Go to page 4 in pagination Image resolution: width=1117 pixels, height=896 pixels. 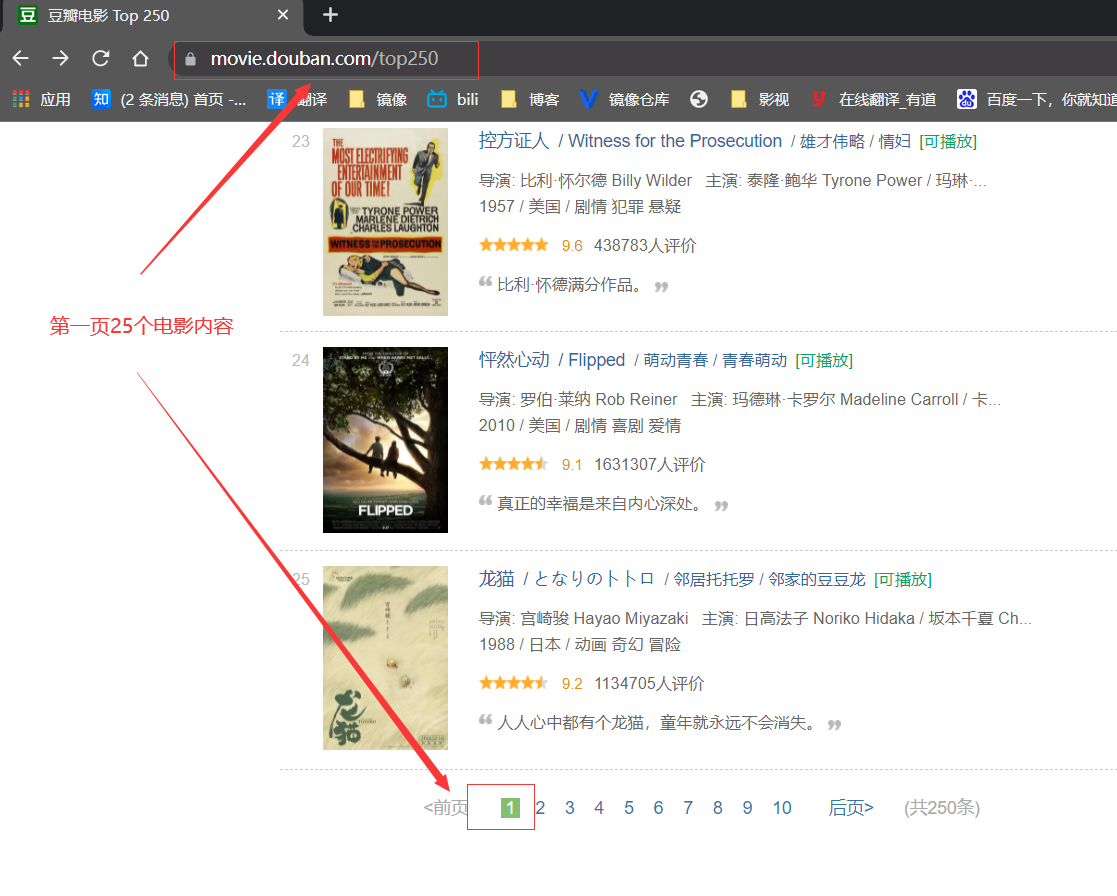pyautogui.click(x=599, y=808)
